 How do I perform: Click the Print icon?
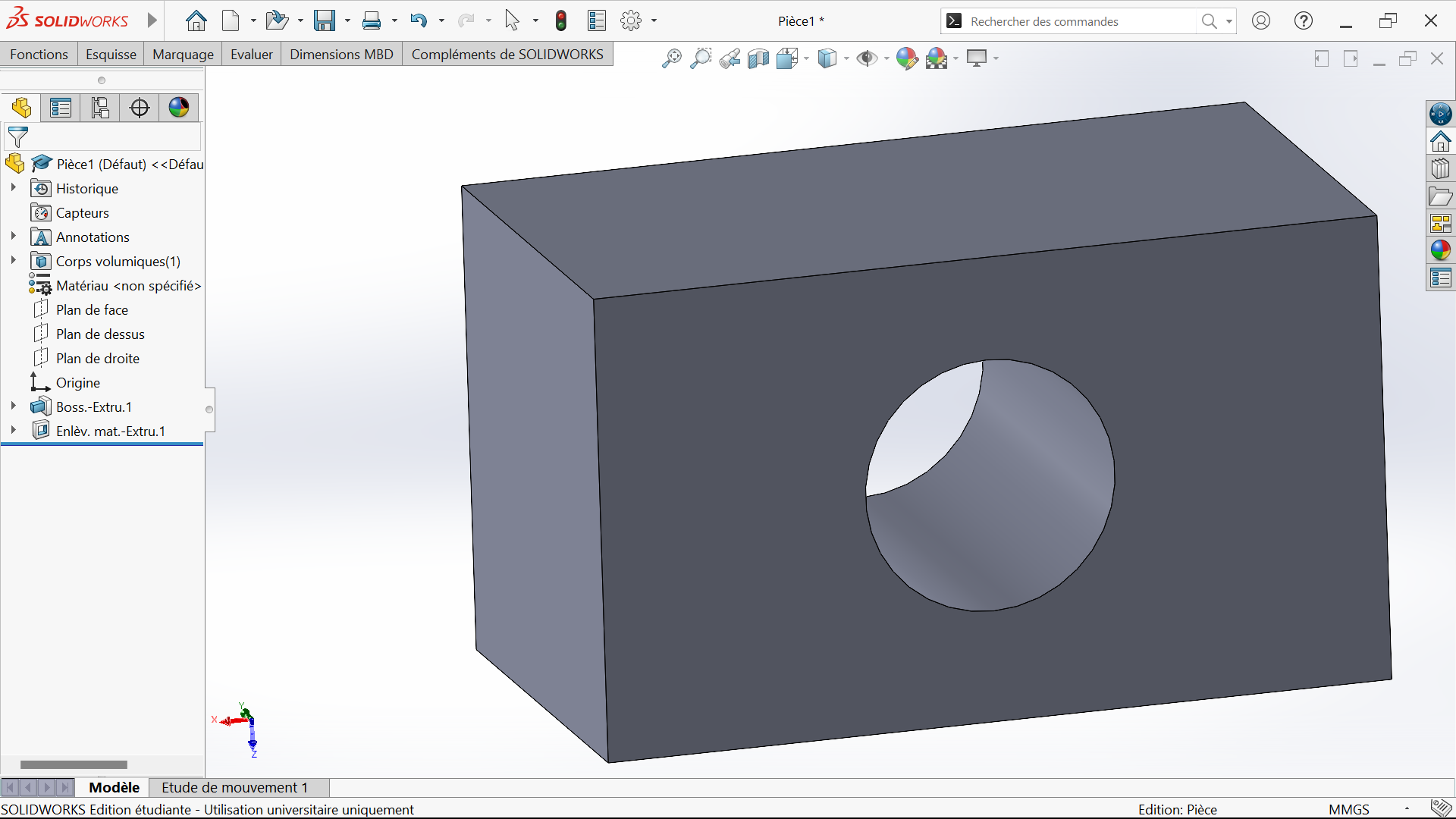(372, 20)
